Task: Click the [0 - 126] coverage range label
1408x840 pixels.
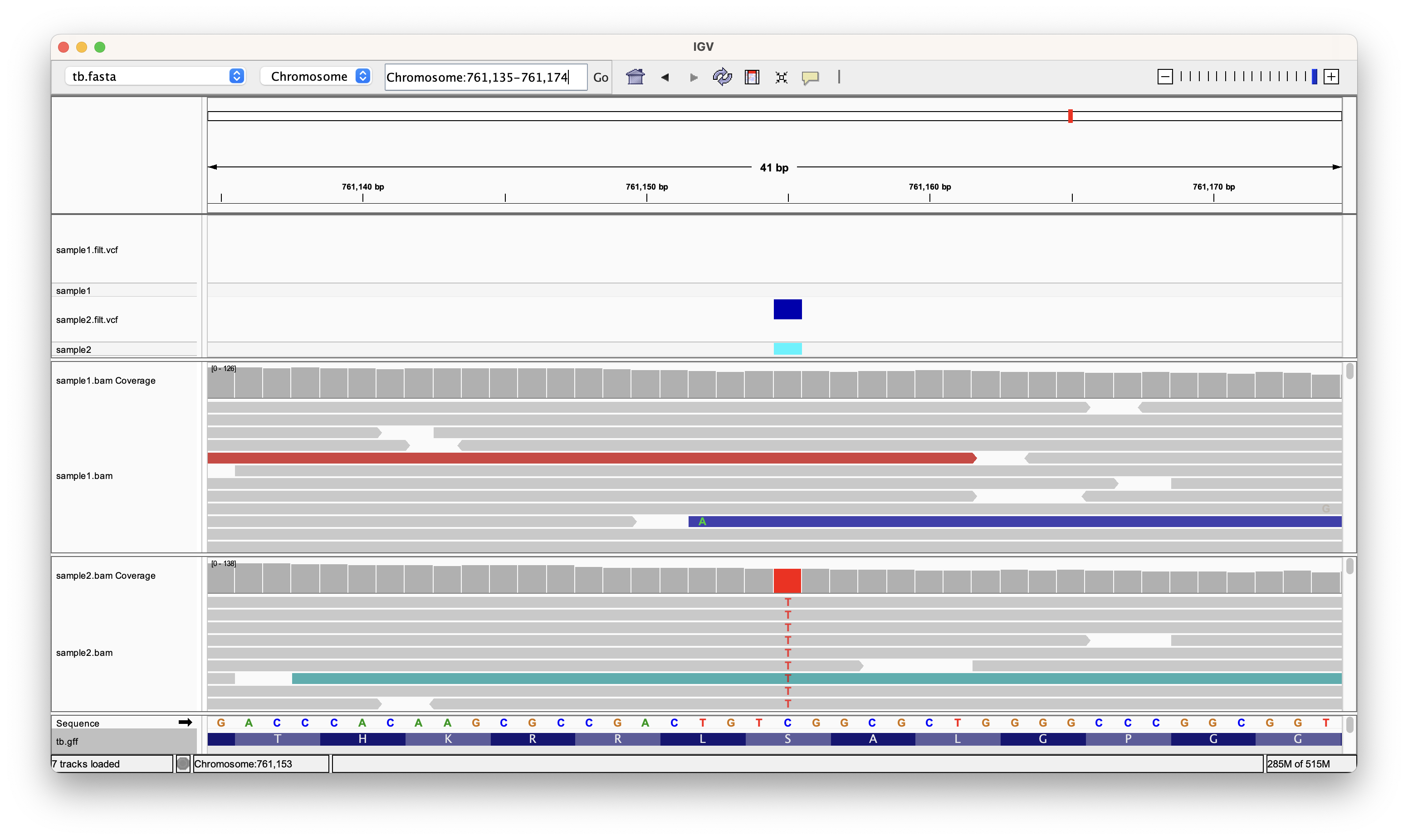Action: (x=223, y=368)
